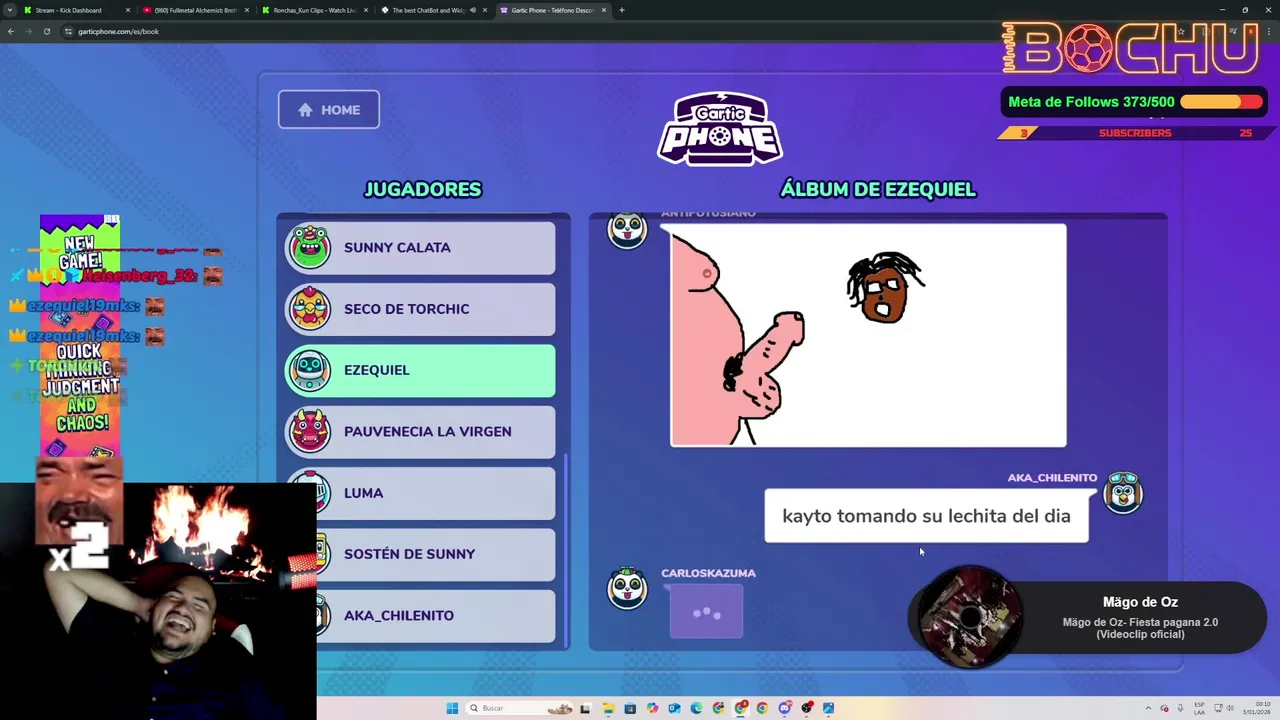The width and height of the screenshot is (1280, 720).
Task: Open ESP LAA language switcher
Action: [x=1200, y=708]
